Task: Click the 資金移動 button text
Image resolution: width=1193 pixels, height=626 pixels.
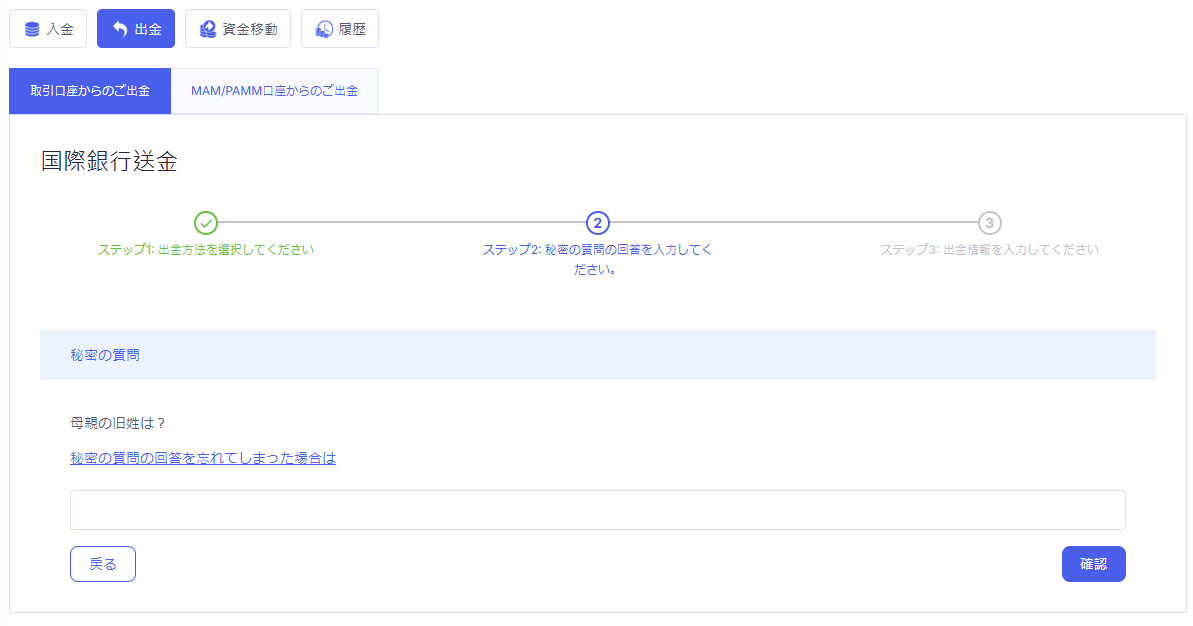Action: (250, 29)
